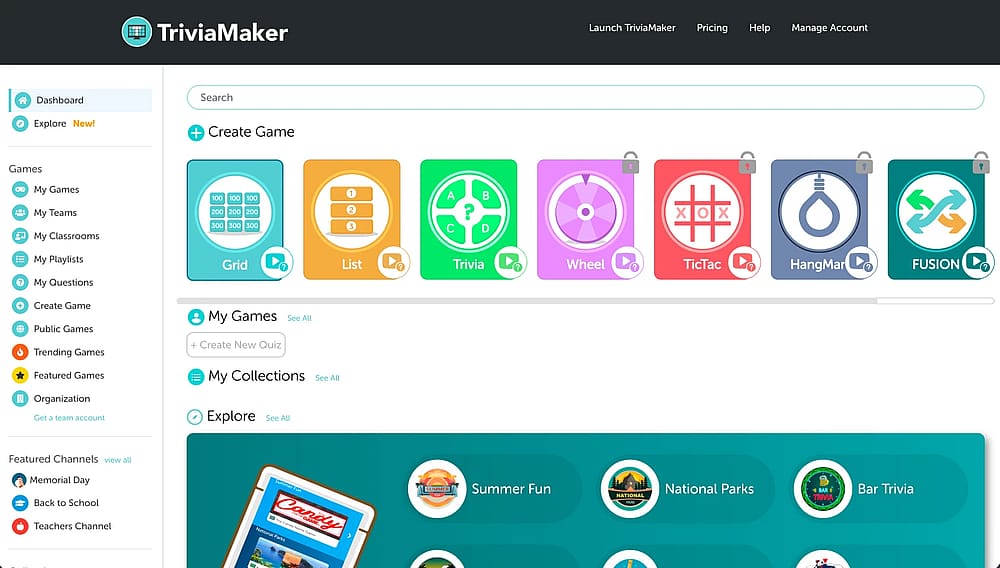Open Manage Account in top navigation
Image resolution: width=1000 pixels, height=568 pixels.
(x=829, y=28)
